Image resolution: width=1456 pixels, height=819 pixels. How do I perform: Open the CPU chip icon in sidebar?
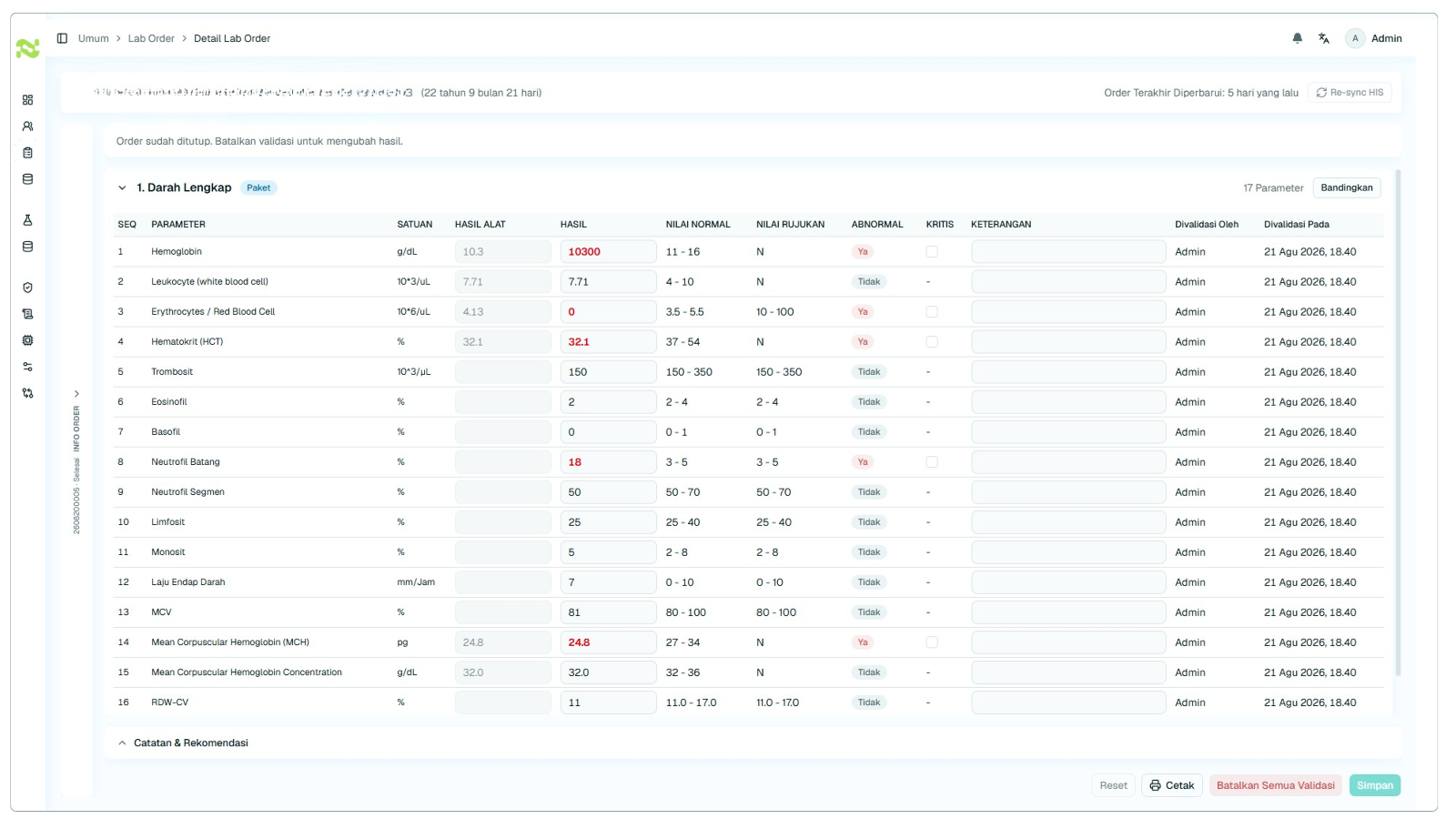pos(27,340)
